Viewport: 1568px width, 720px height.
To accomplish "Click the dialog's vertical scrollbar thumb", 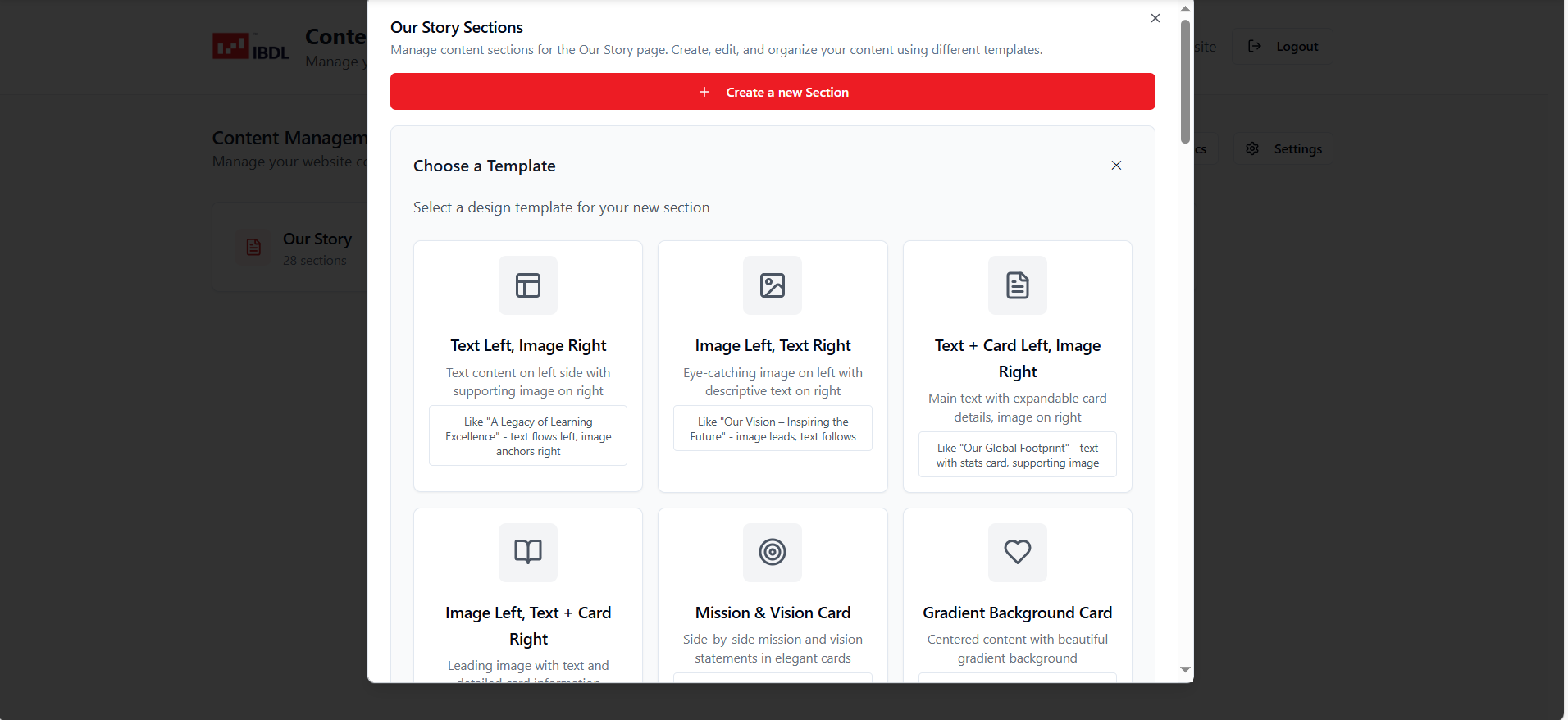I will click(1185, 82).
